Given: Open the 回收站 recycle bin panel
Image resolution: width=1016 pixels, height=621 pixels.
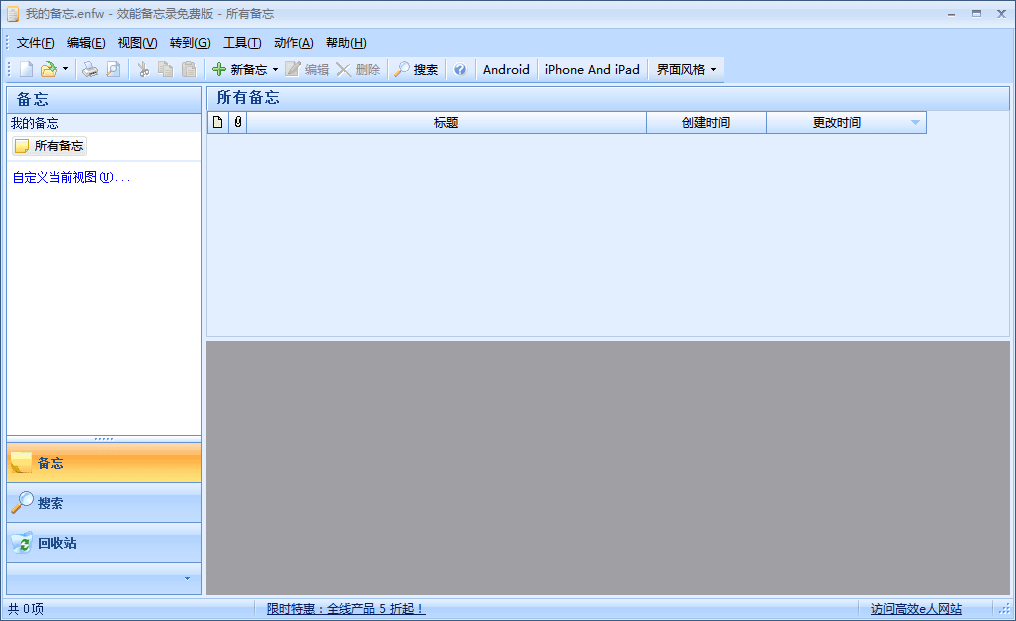Looking at the screenshot, I should point(104,543).
